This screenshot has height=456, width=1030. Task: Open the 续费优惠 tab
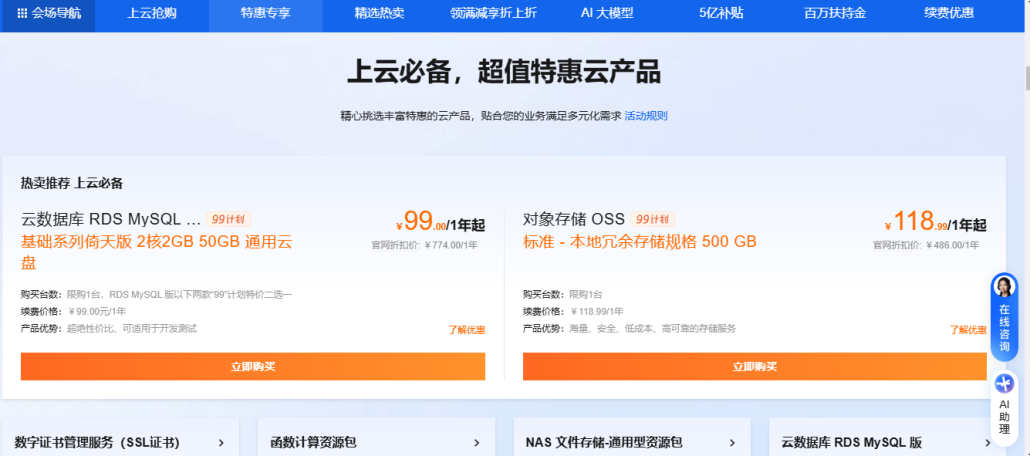click(x=949, y=13)
